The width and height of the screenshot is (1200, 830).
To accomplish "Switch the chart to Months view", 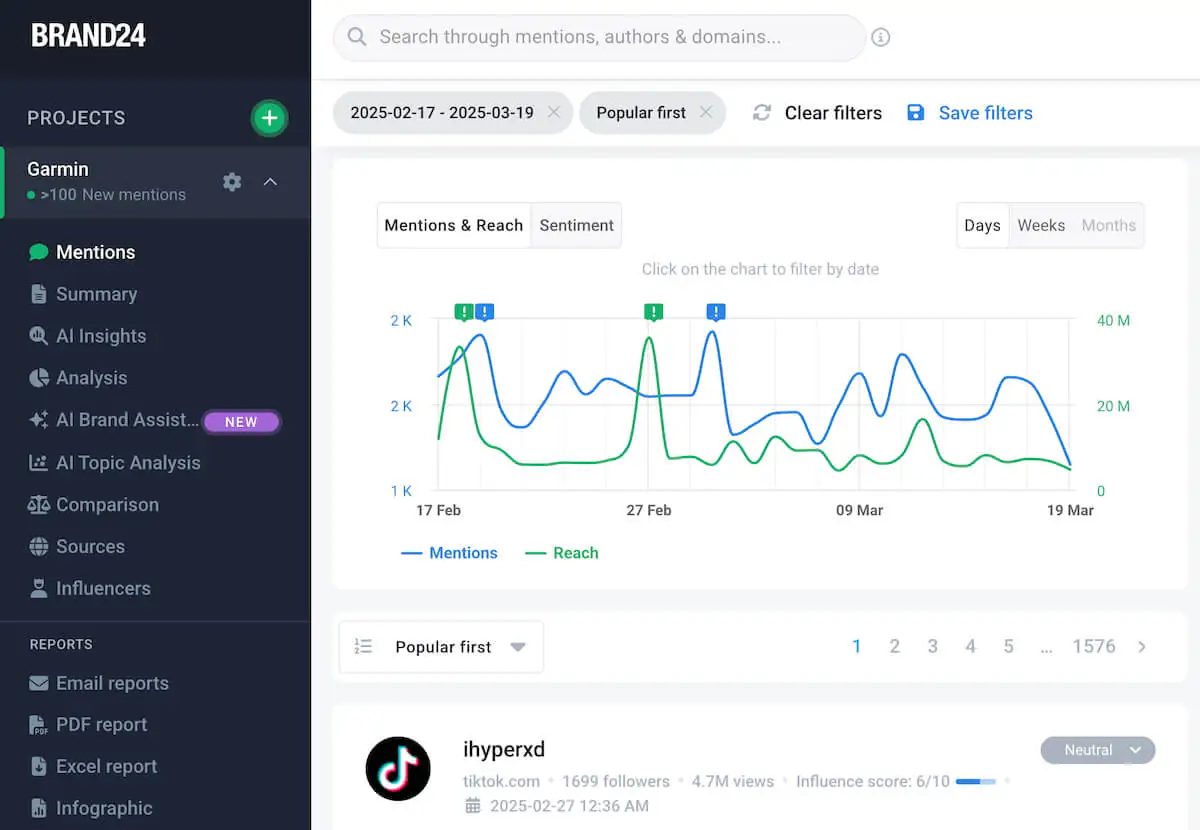I will (x=1108, y=225).
